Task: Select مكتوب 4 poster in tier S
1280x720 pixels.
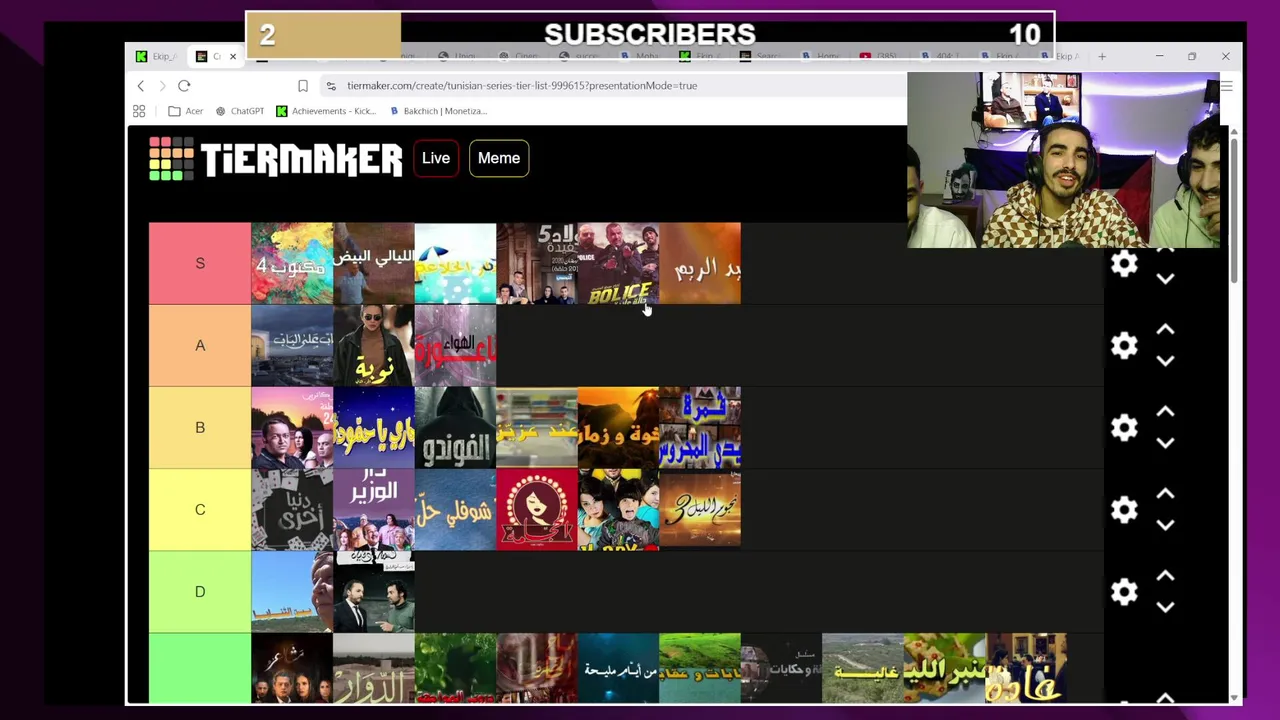Action: pyautogui.click(x=292, y=264)
